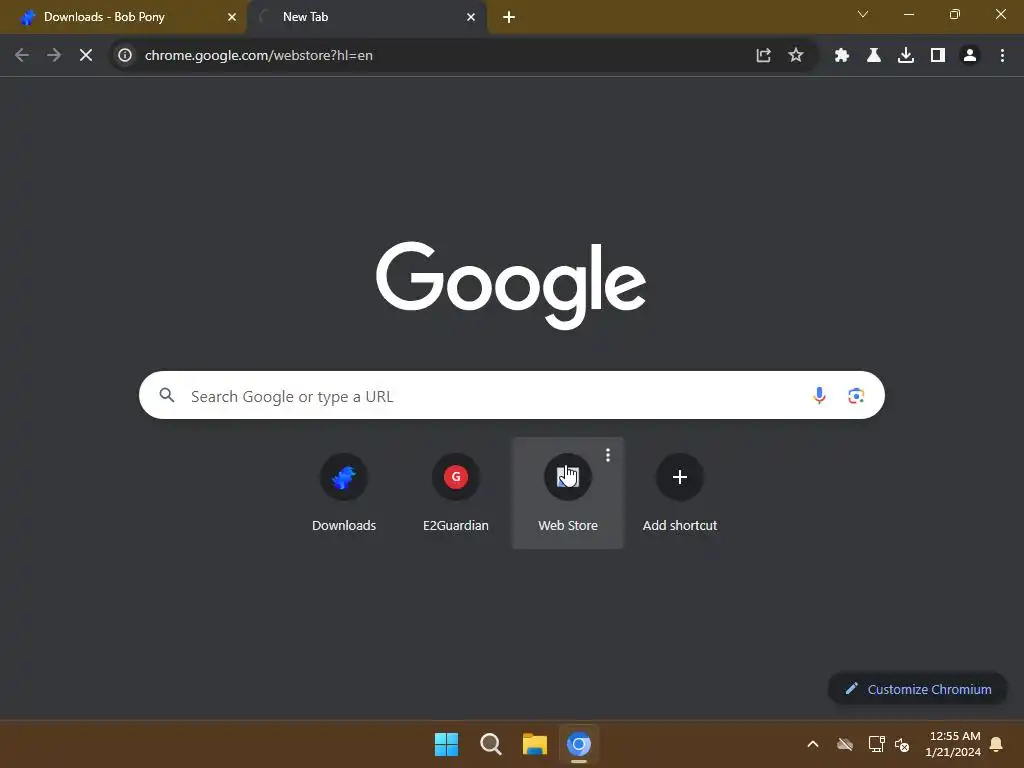Click the Chromium taskbar icon
Image resolution: width=1024 pixels, height=768 pixels.
pos(579,744)
